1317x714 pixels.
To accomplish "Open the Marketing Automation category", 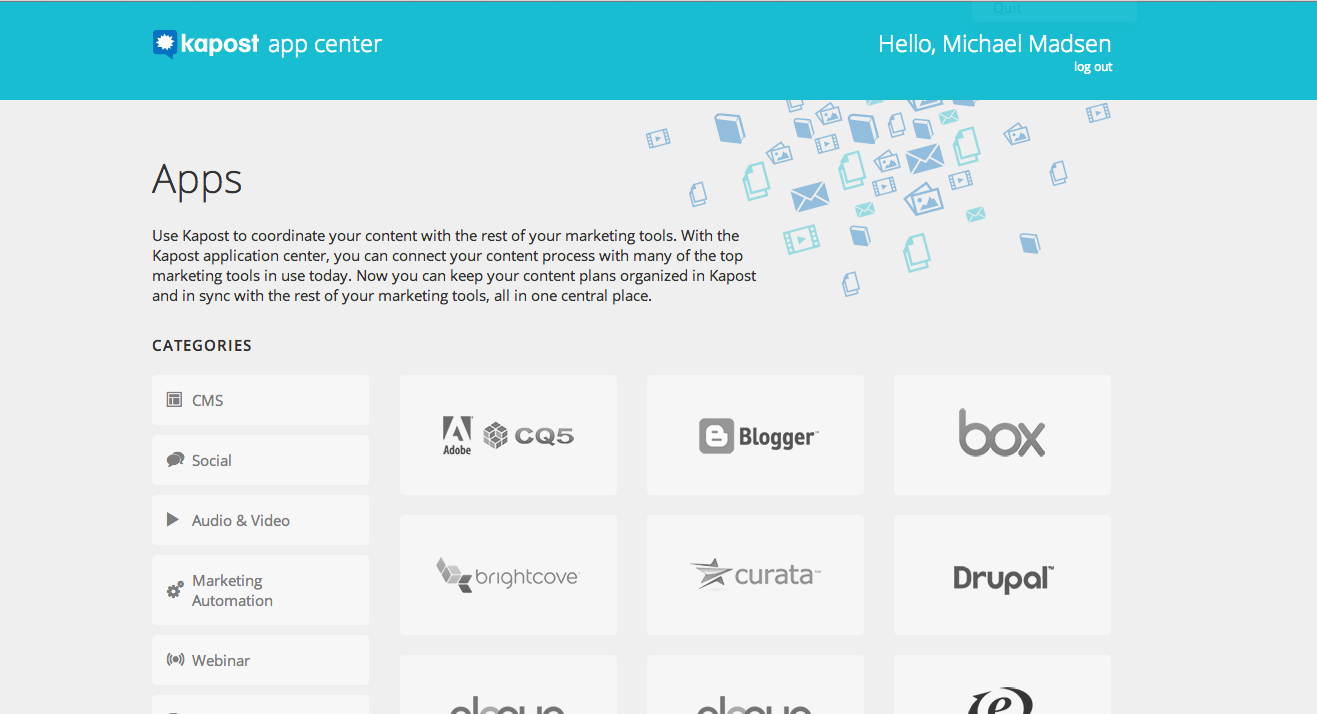I will pos(260,590).
